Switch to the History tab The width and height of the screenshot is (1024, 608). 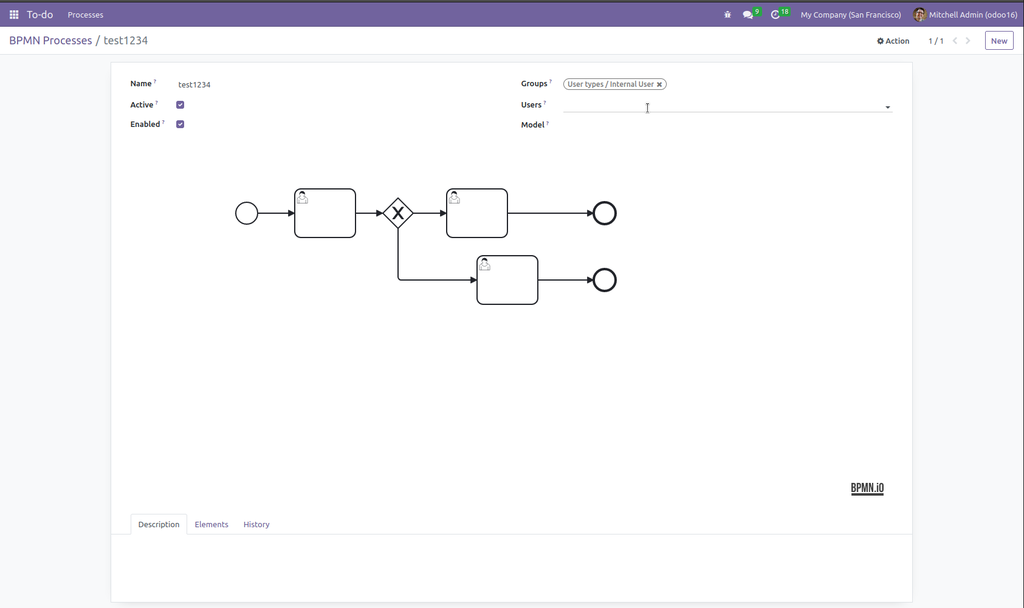tap(256, 524)
